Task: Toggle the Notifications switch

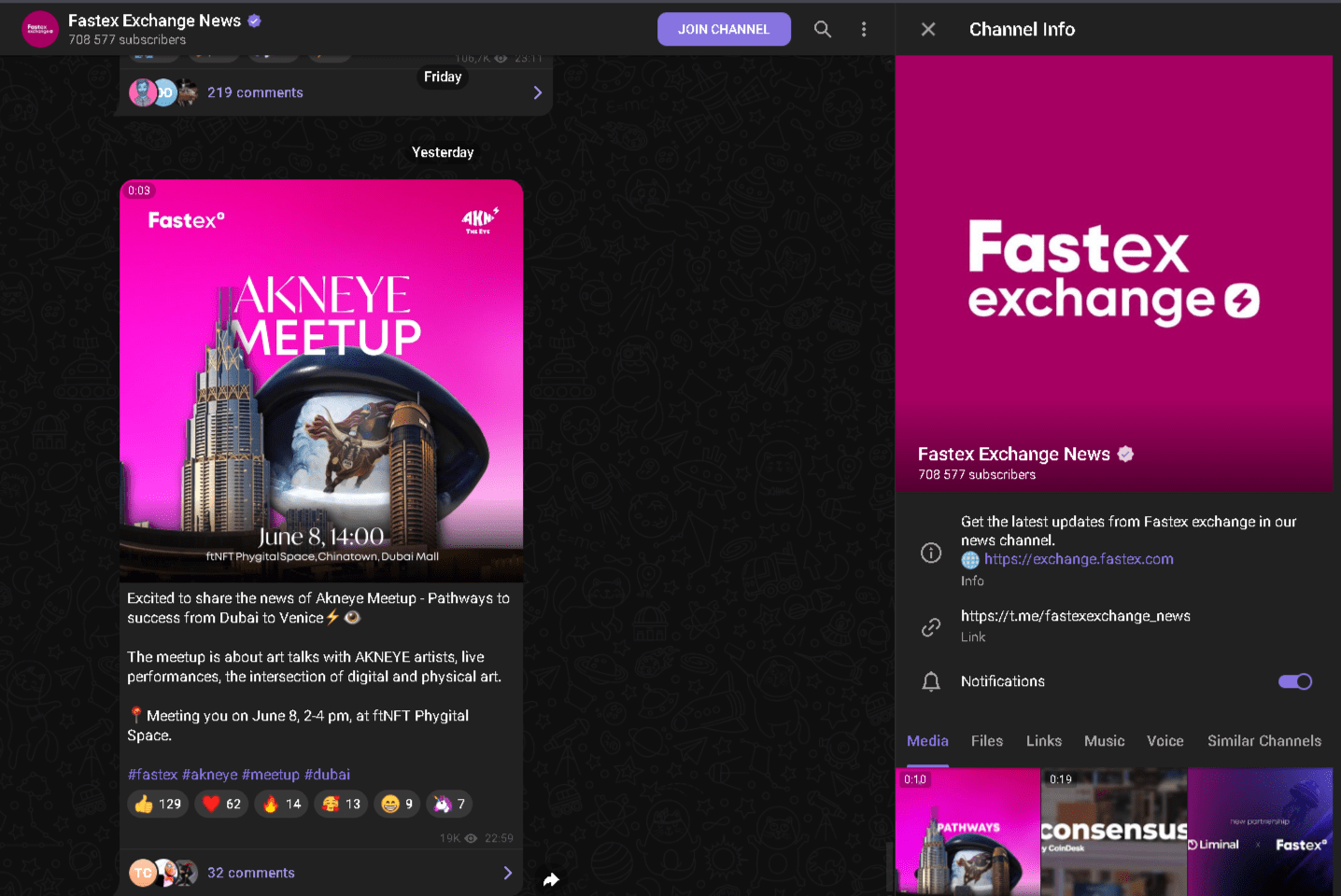Action: coord(1295,681)
